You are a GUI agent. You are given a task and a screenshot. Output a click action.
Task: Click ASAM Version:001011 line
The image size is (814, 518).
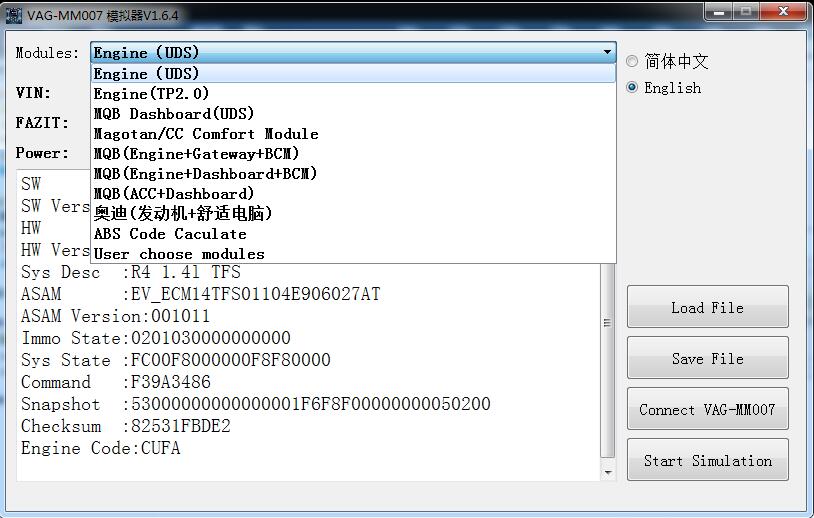pyautogui.click(x=115, y=316)
